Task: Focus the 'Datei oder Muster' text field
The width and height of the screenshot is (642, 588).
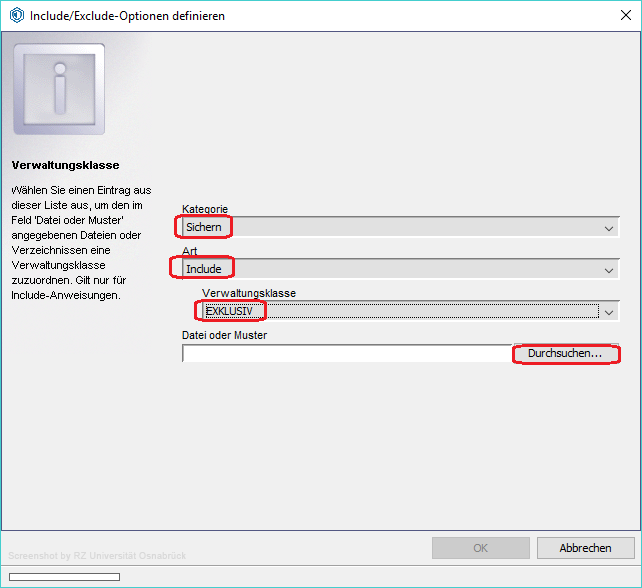Action: click(x=346, y=354)
